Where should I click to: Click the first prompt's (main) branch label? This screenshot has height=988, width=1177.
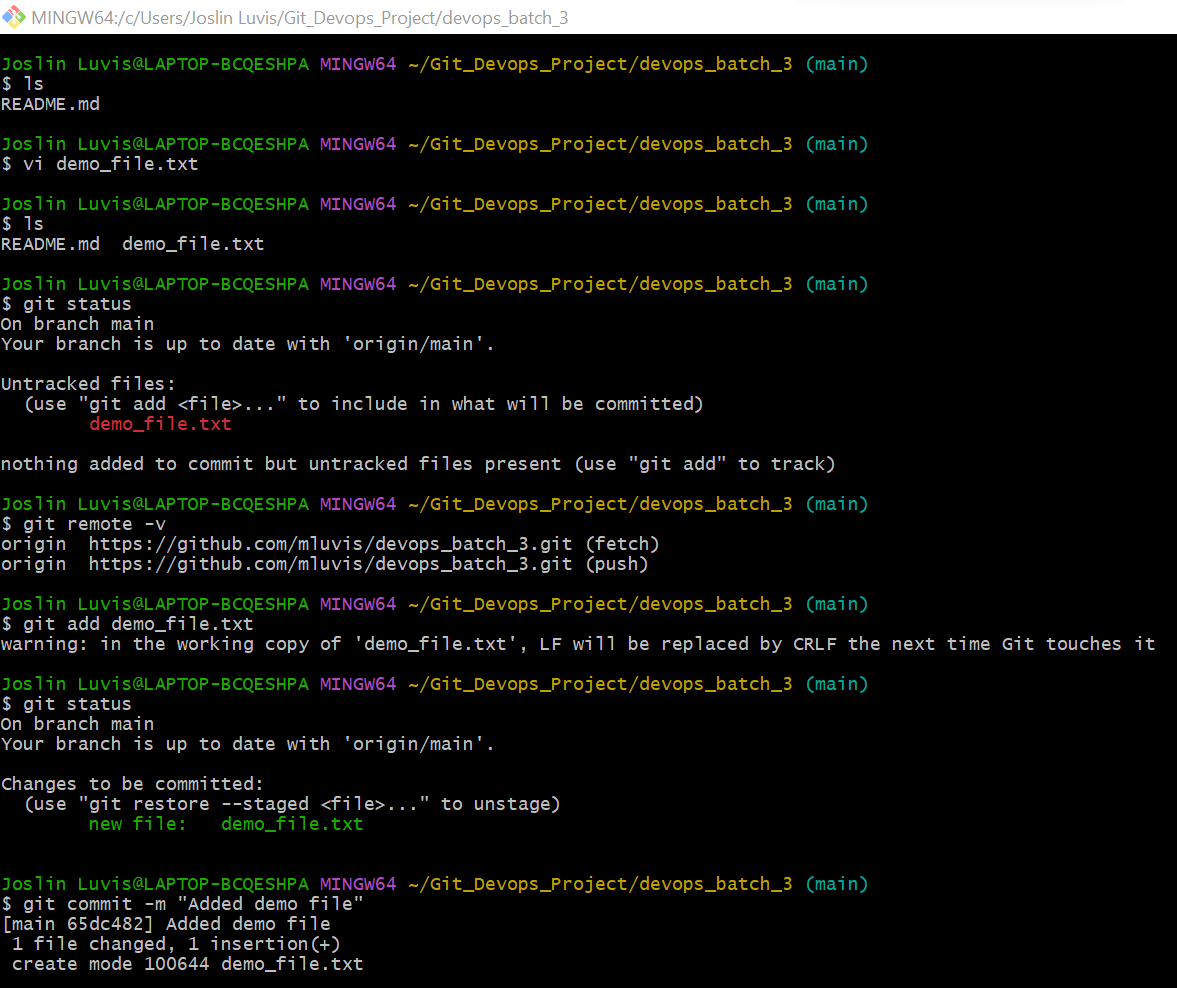[x=837, y=65]
